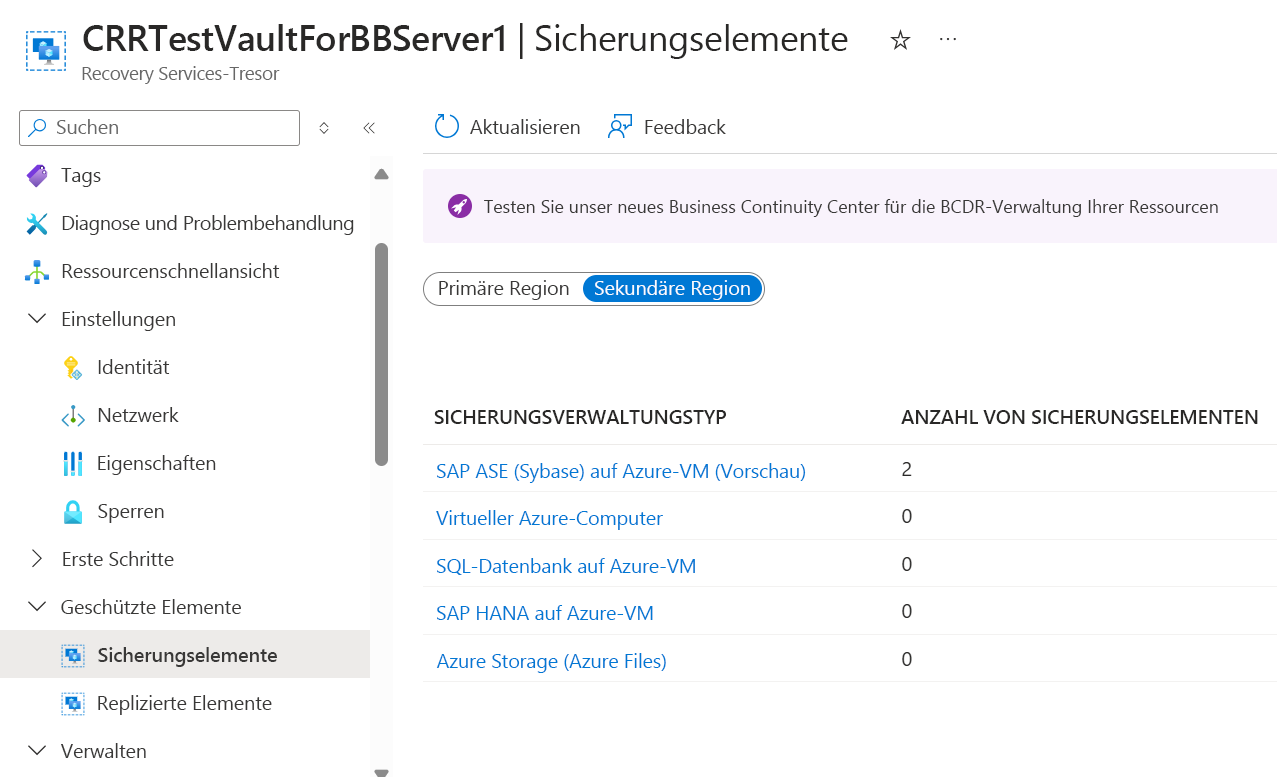Open the more options ellipsis menu

[948, 39]
